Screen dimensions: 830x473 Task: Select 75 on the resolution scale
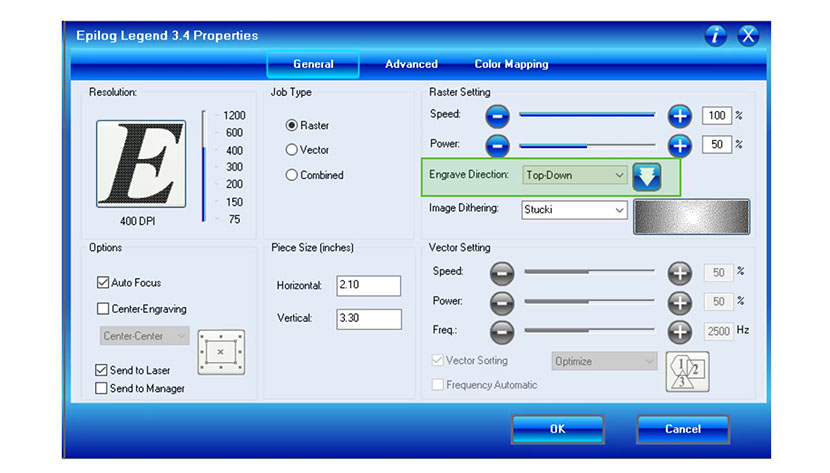pos(234,219)
